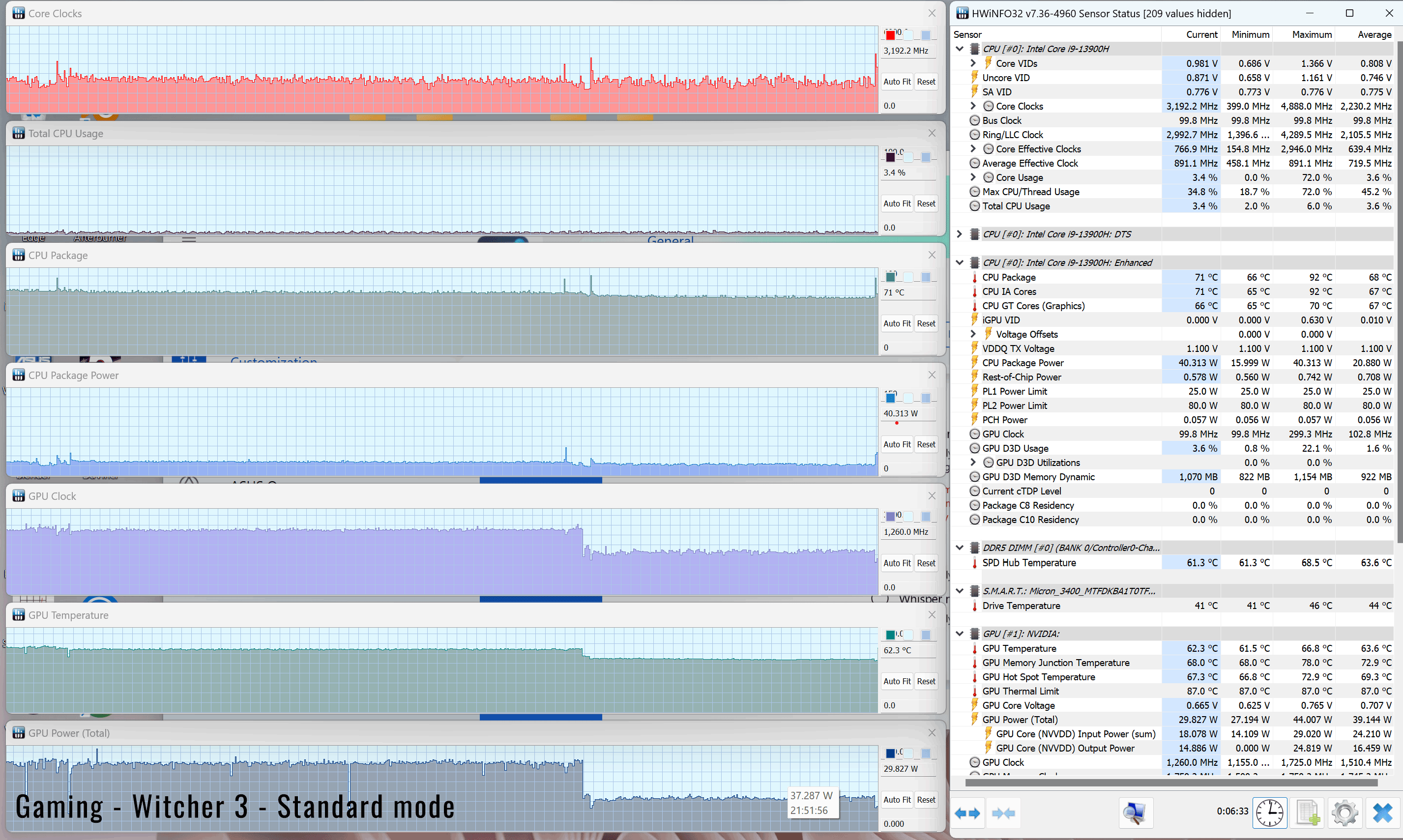Click the GPU Temperature thermometer icon in list
The height and width of the screenshot is (840, 1403).
(974, 648)
